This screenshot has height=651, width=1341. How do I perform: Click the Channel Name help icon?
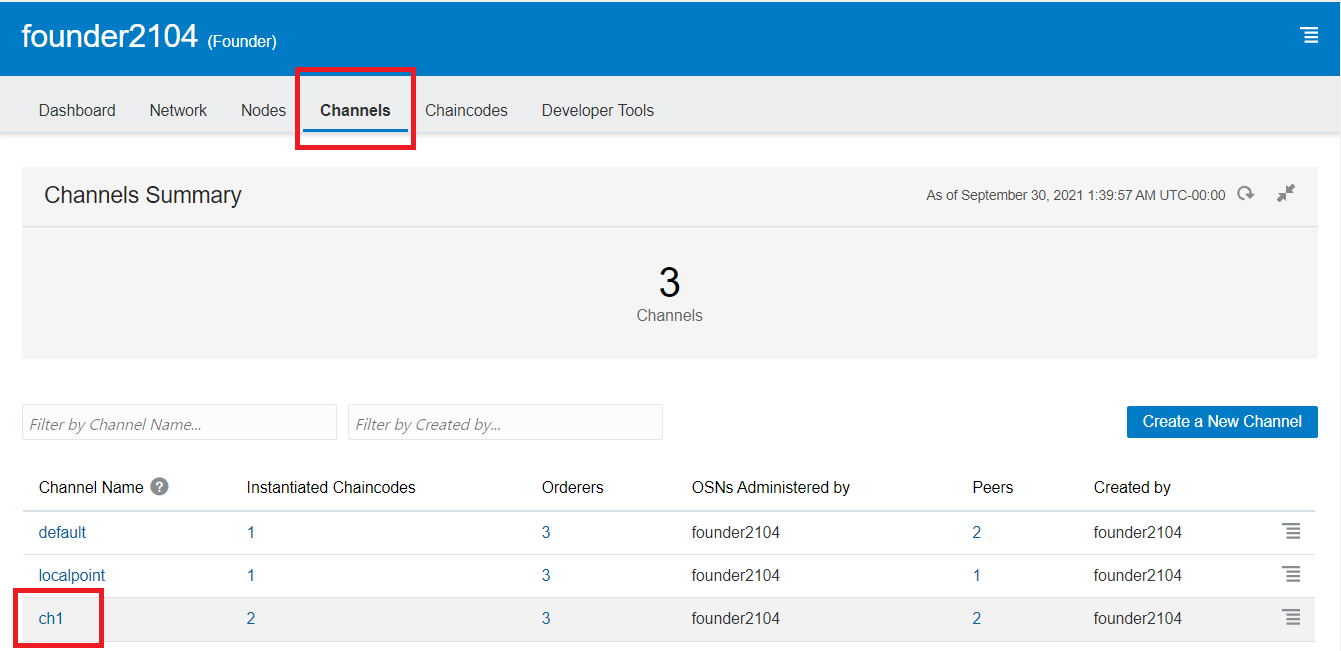coord(159,487)
